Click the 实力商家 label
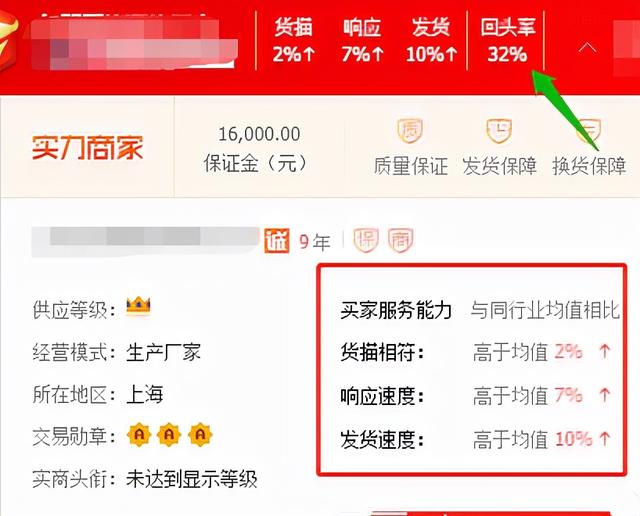The height and width of the screenshot is (516, 640). 88,147
